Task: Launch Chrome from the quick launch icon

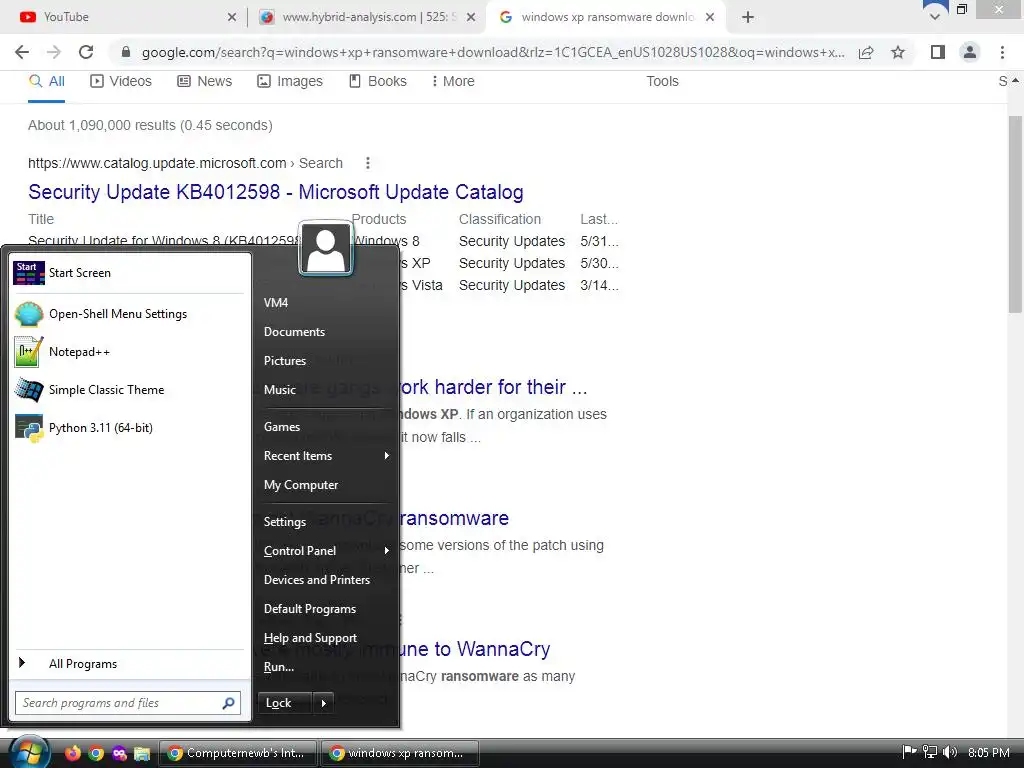Action: [96, 753]
